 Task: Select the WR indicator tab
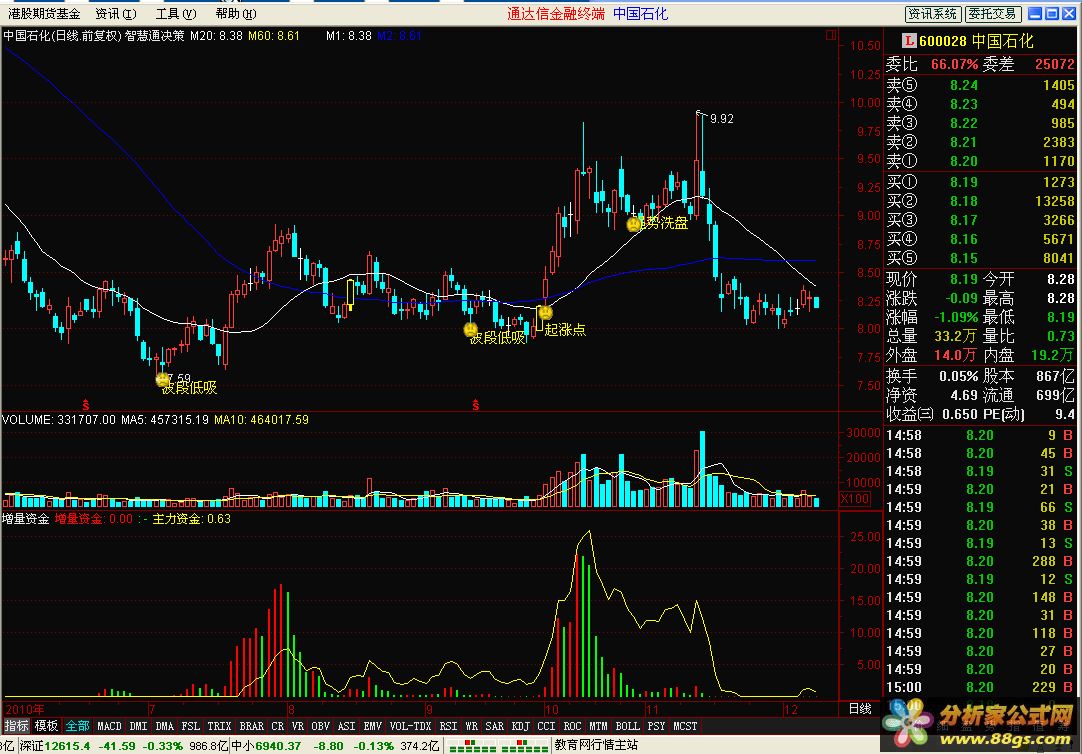(471, 726)
